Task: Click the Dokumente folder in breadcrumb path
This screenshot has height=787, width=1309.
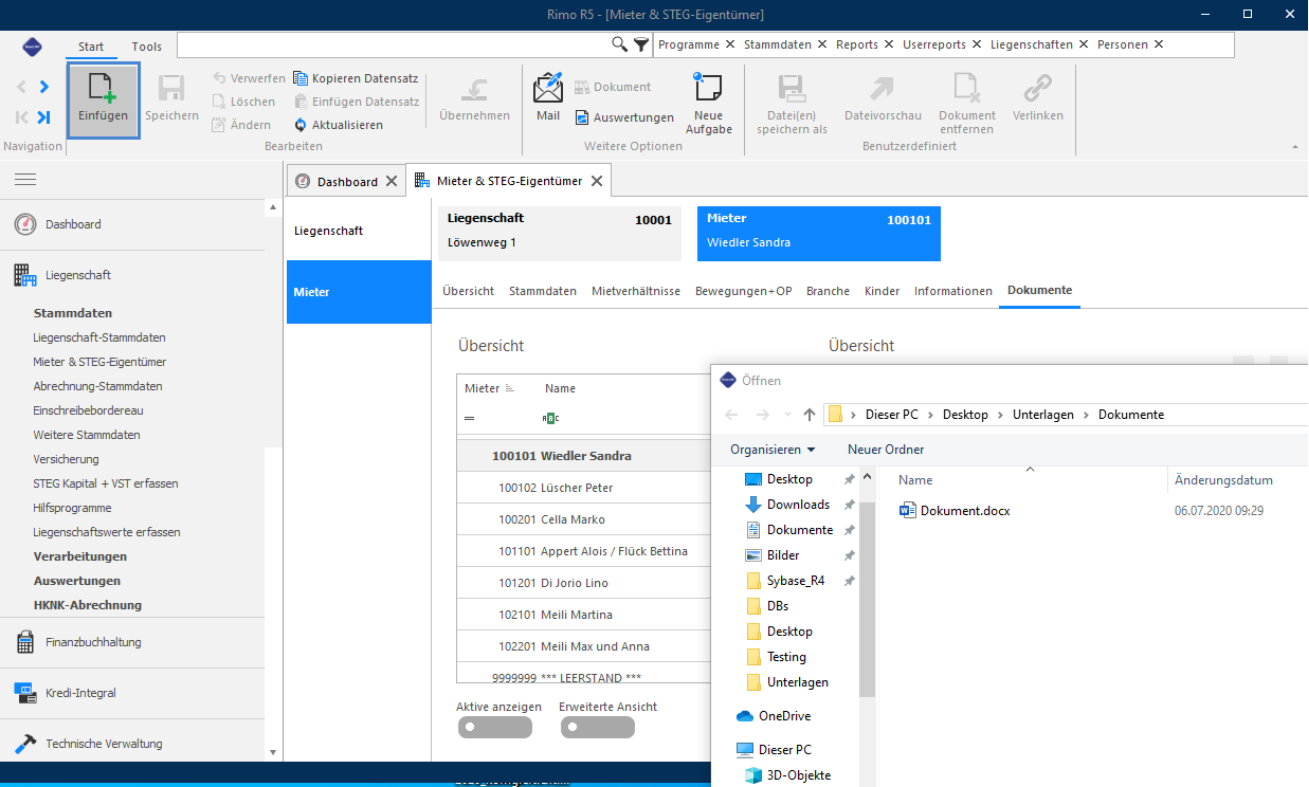Action: point(1131,414)
